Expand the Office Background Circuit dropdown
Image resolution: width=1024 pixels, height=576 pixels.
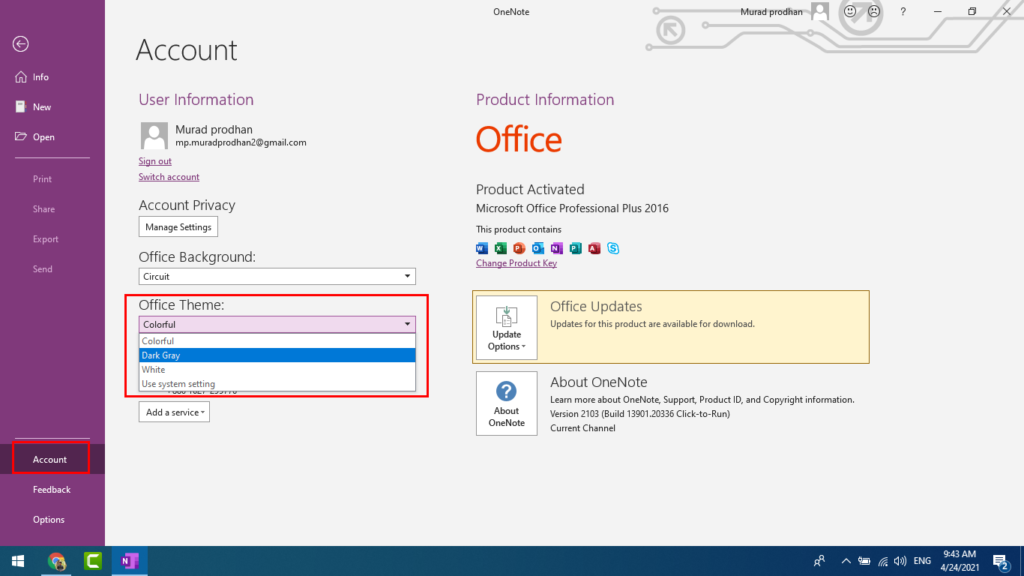[x=277, y=276]
